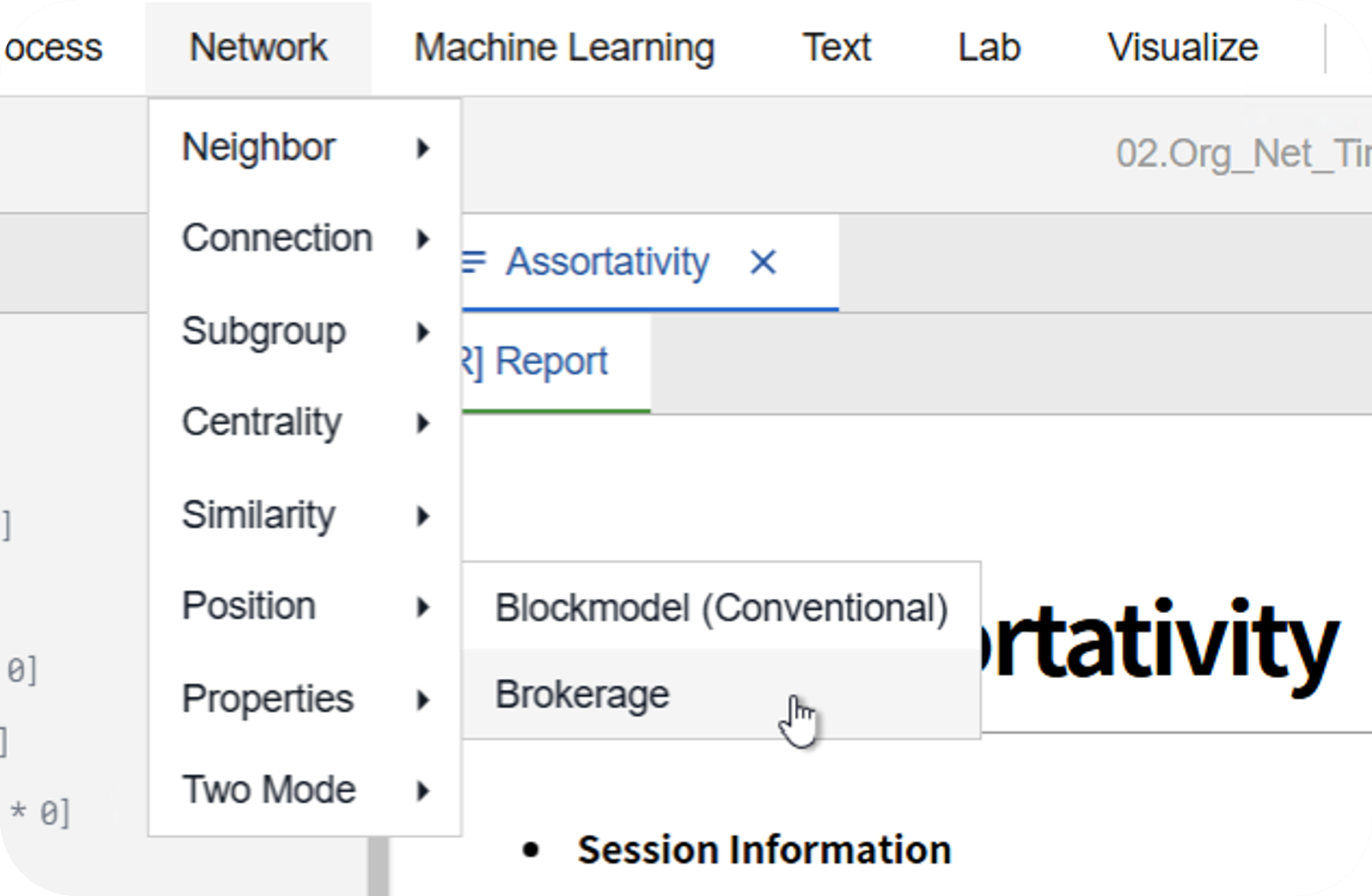The height and width of the screenshot is (896, 1372).
Task: Choose Brokerage from Position submenu
Action: coord(721,694)
